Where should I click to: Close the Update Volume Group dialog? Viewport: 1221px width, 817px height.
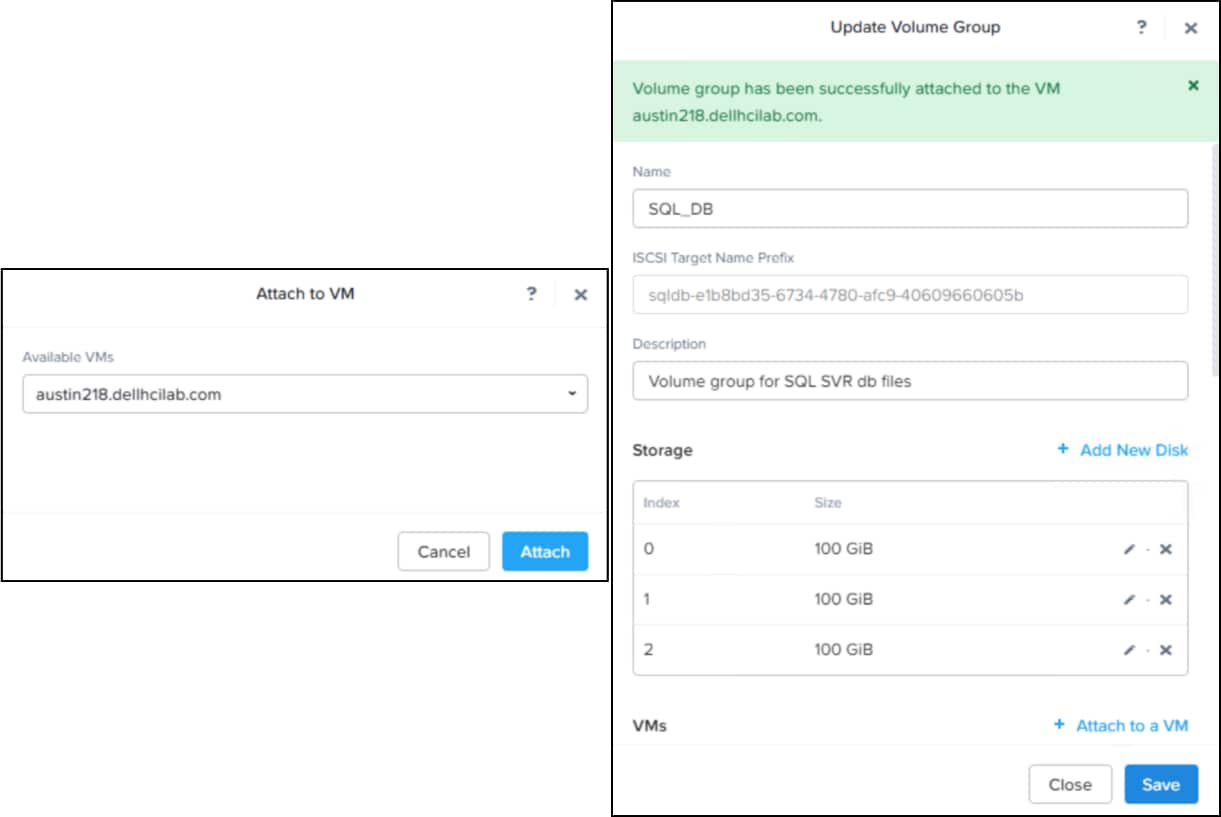(x=1190, y=28)
